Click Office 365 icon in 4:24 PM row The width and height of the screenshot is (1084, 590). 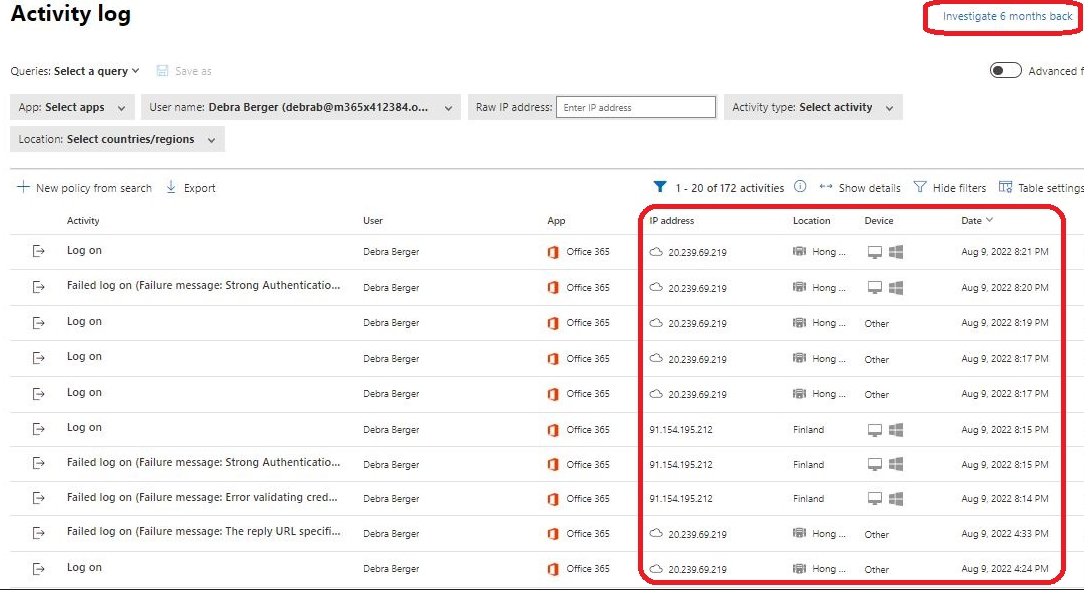tap(553, 569)
